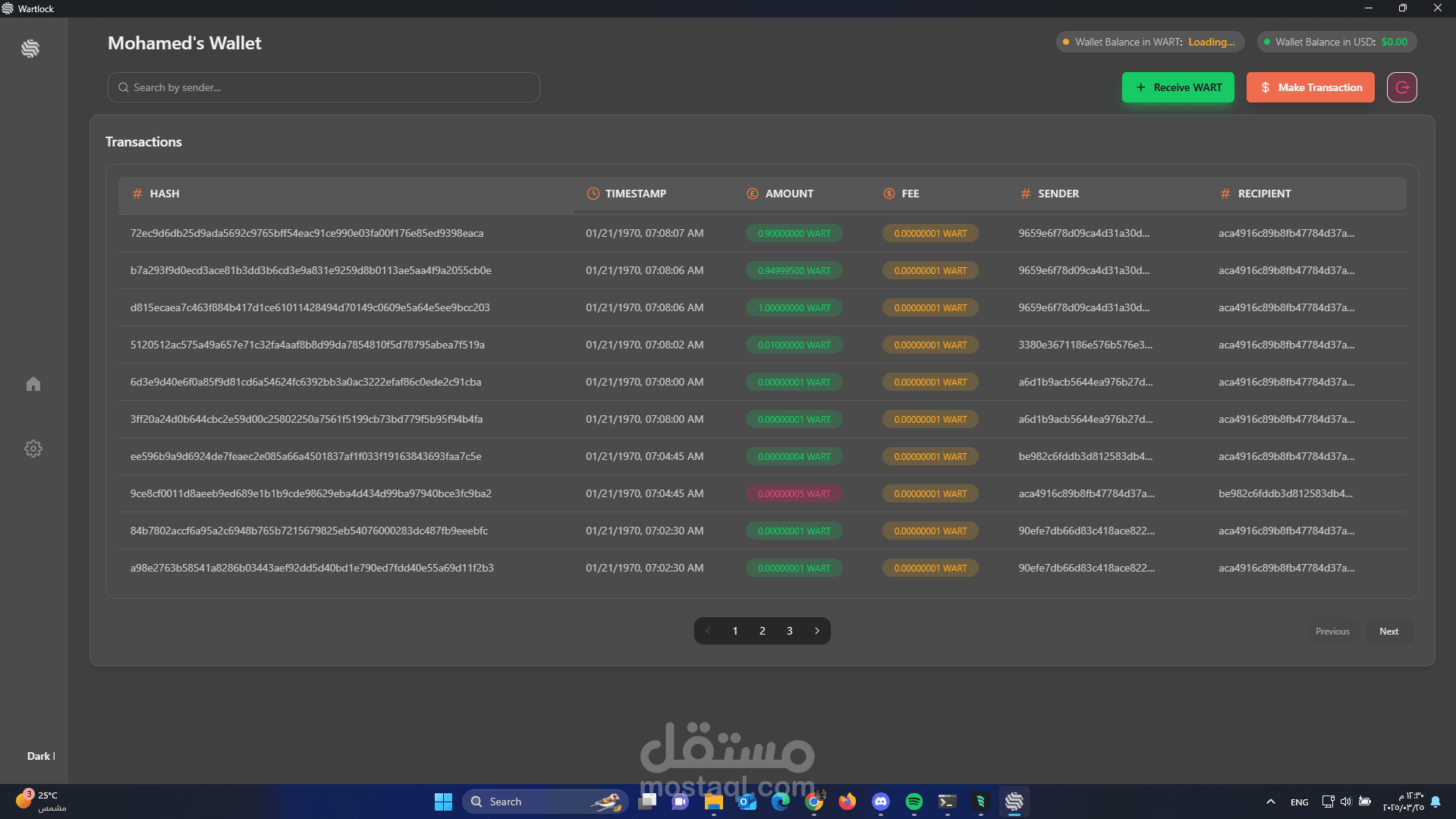Open Outlook from the taskbar

point(747,802)
